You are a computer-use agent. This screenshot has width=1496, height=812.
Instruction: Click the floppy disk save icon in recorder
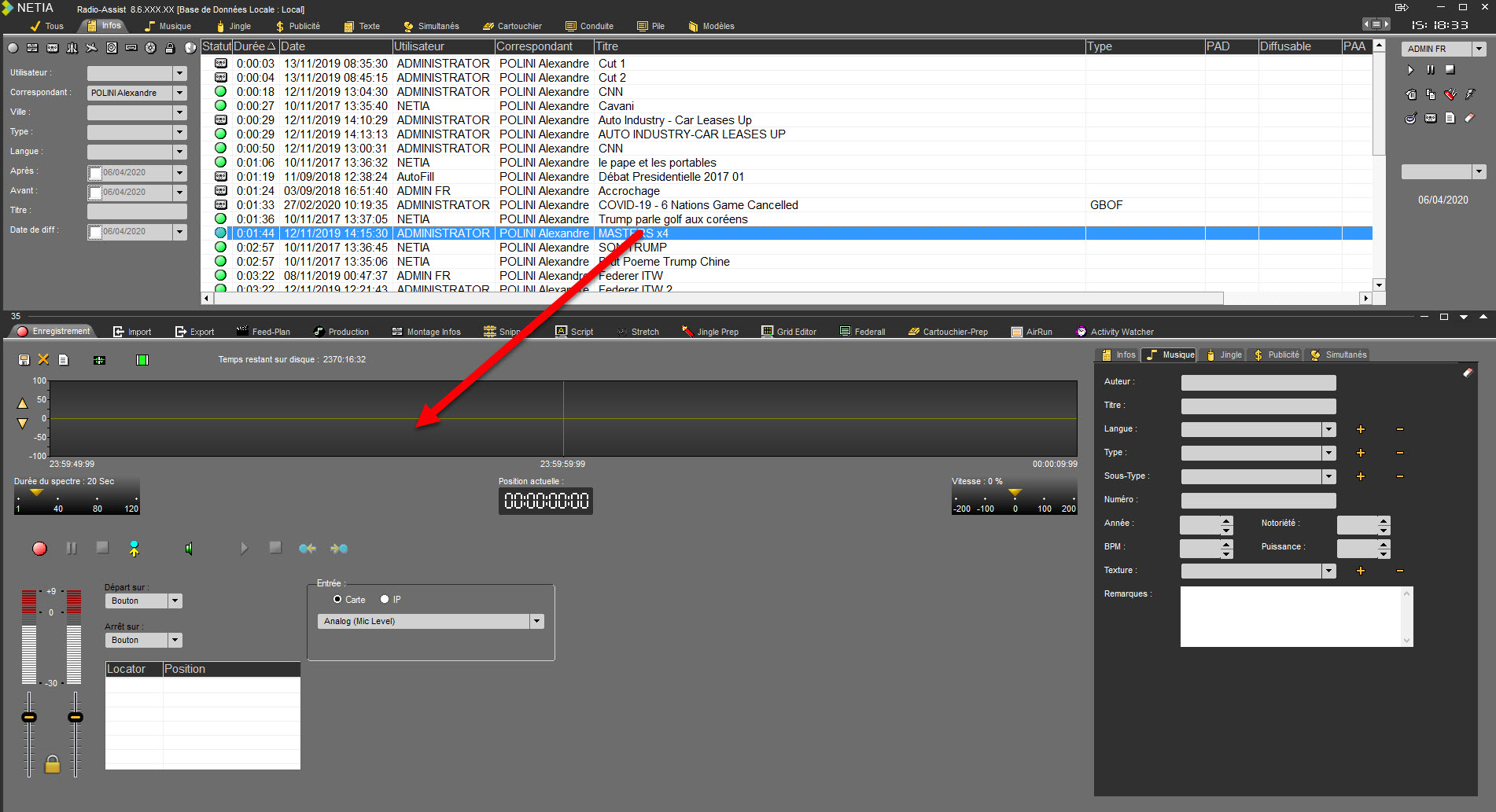tap(24, 360)
